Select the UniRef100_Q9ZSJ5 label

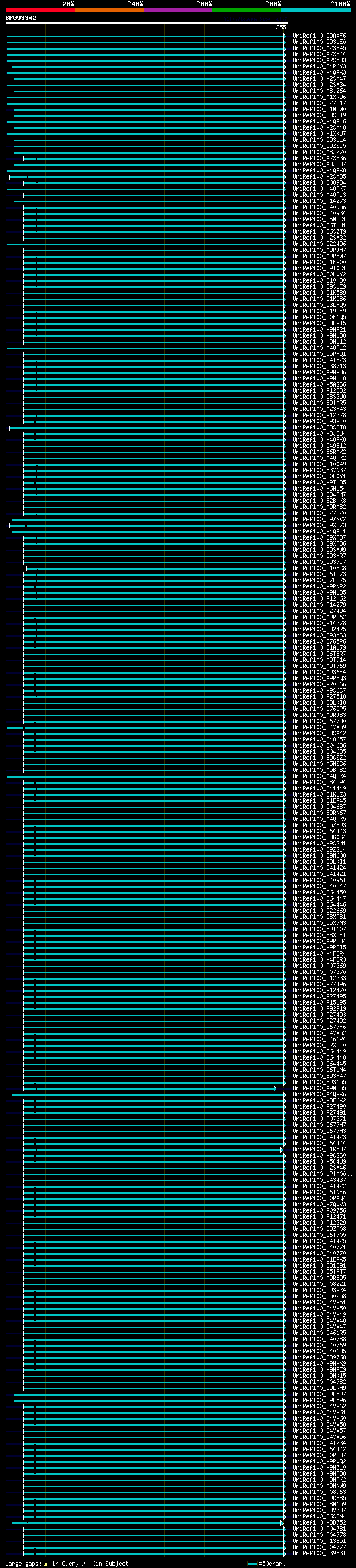pyautogui.click(x=319, y=146)
